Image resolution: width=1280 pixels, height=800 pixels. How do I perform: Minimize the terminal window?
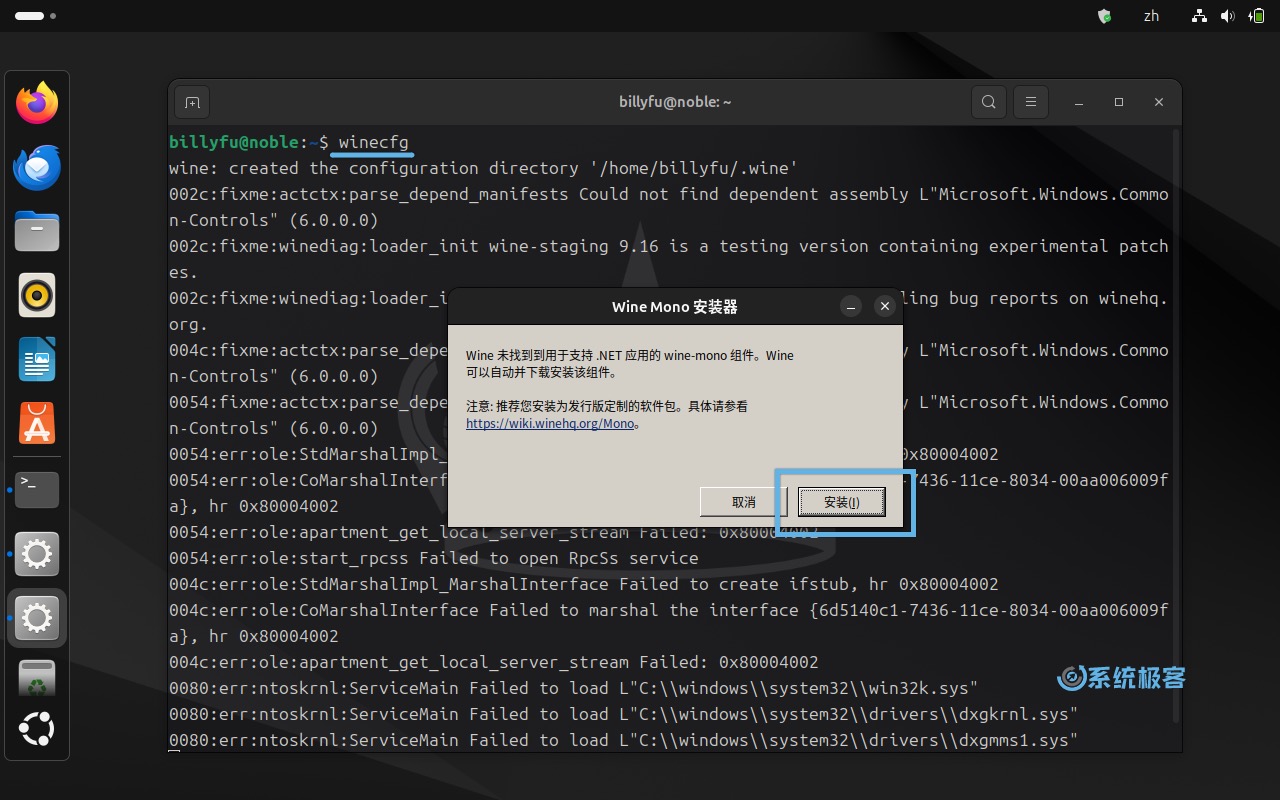[x=1079, y=102]
